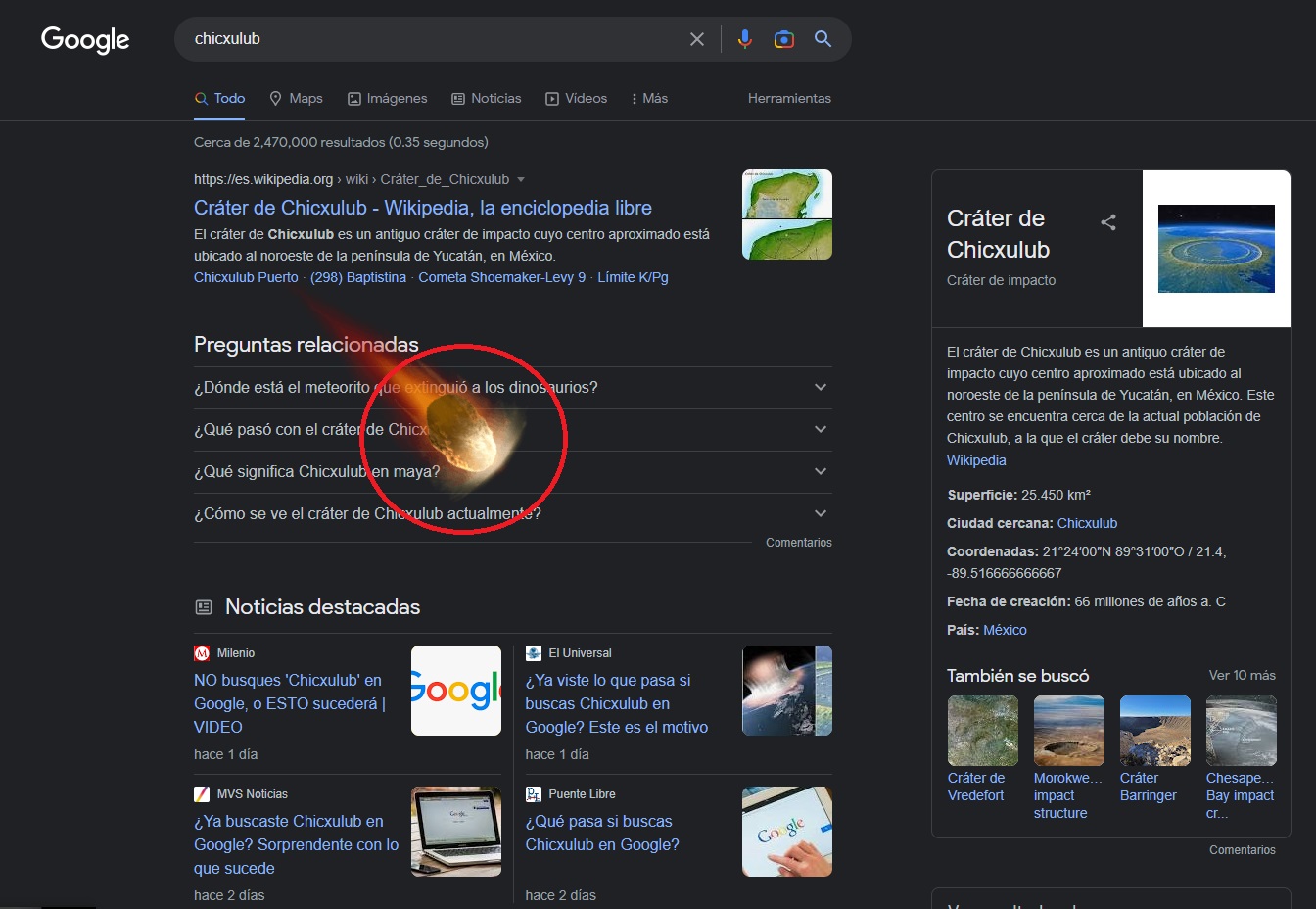Click the Chicxulub Puerto sublink
This screenshot has width=1316, height=909.
[x=246, y=277]
